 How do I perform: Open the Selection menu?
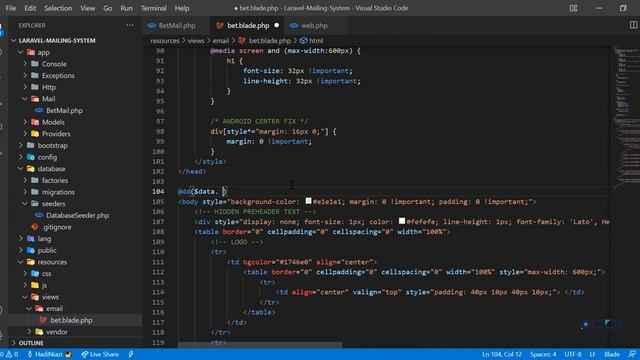[58, 8]
